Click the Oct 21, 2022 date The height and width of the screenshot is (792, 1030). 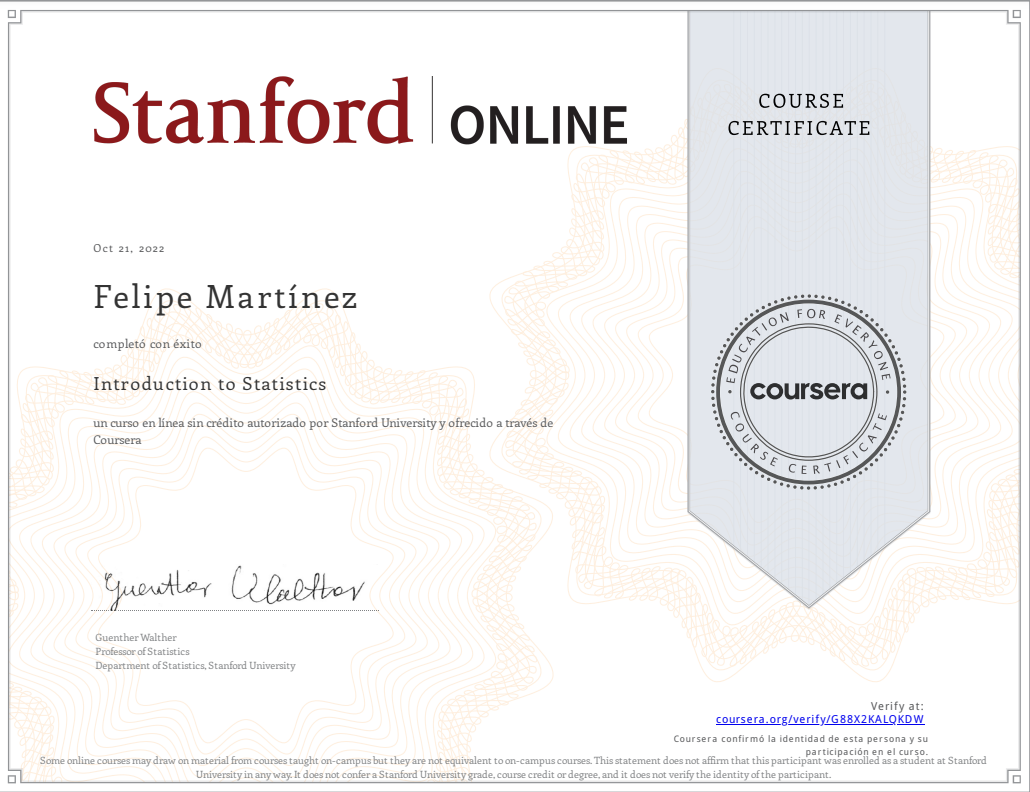(129, 249)
